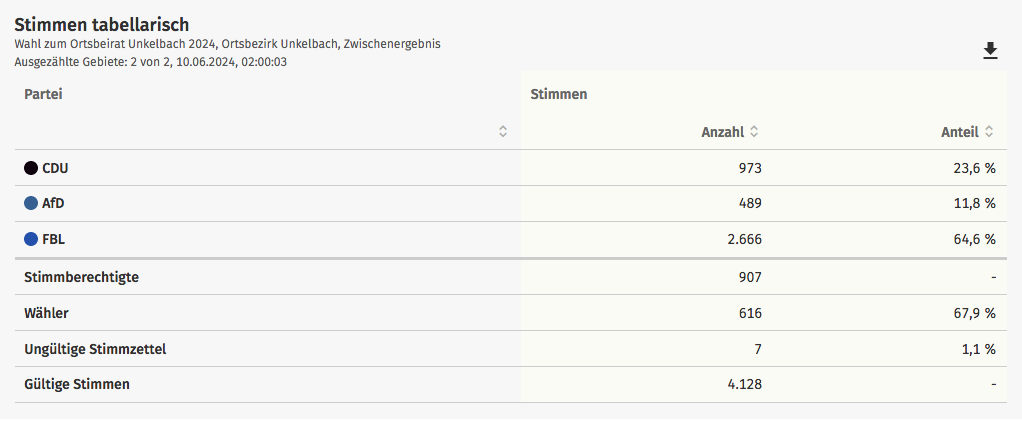Sort by Anzahl sort arrows
Screen dimensions: 1022x421
point(753,132)
